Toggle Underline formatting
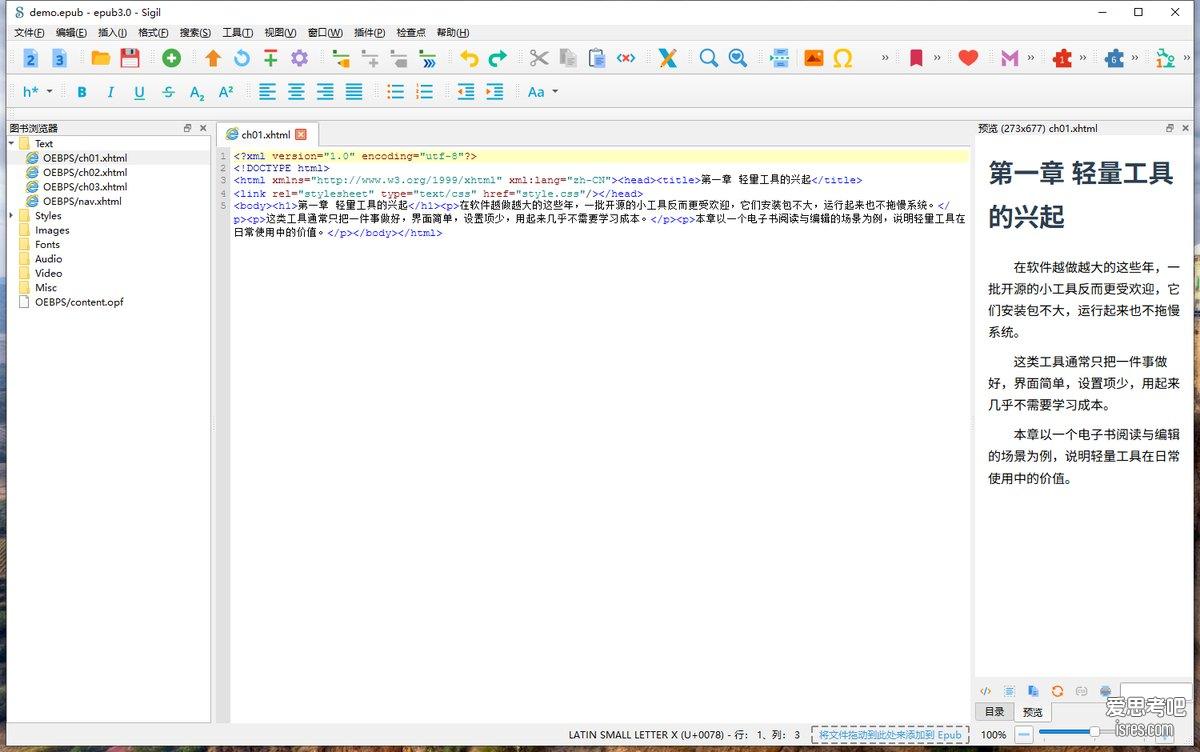The height and width of the screenshot is (752, 1200). coord(139,92)
